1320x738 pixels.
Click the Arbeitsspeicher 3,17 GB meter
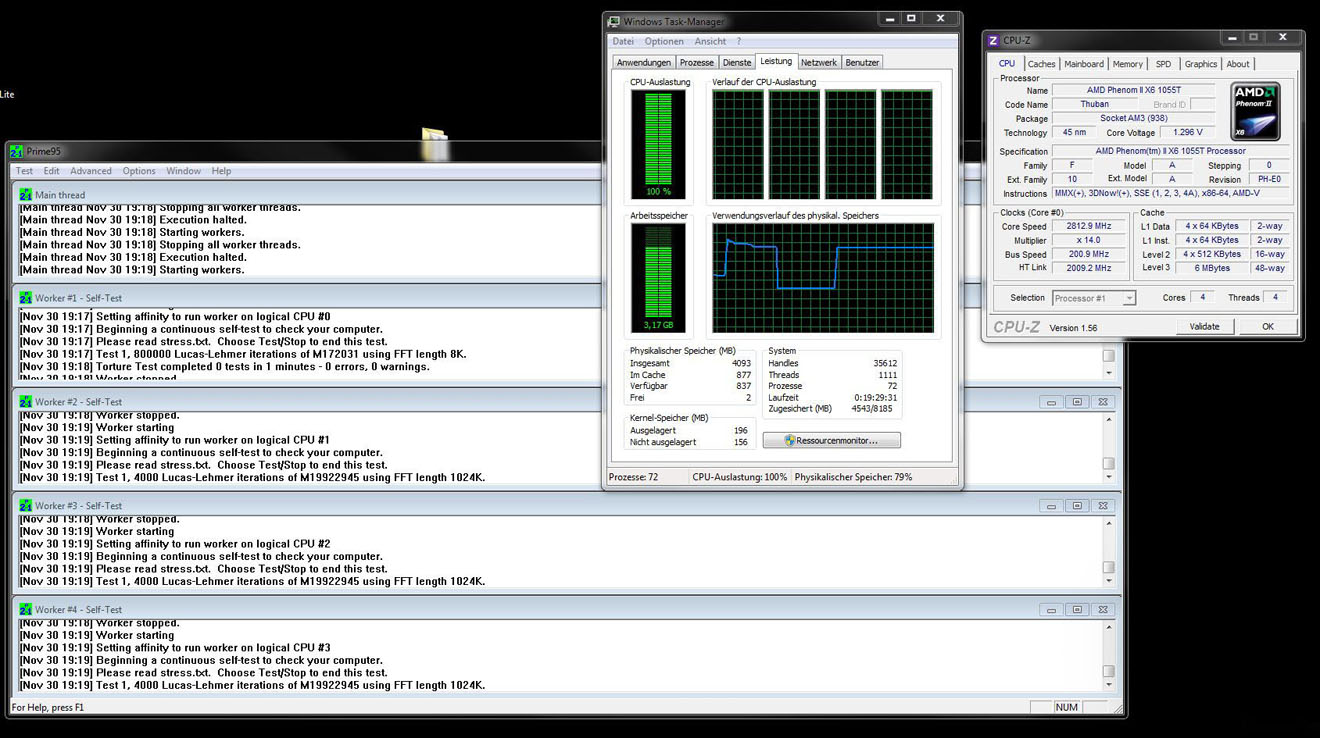658,278
